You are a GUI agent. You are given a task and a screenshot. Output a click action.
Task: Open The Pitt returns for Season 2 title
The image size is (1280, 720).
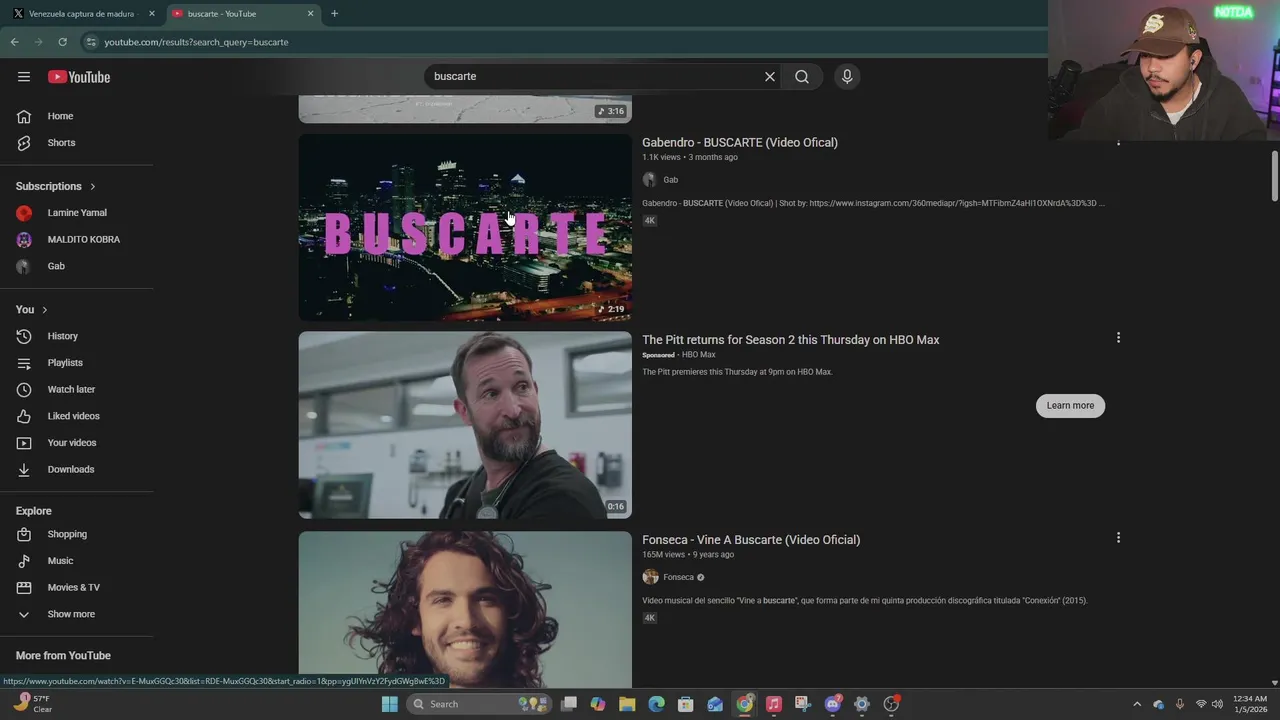tap(791, 340)
